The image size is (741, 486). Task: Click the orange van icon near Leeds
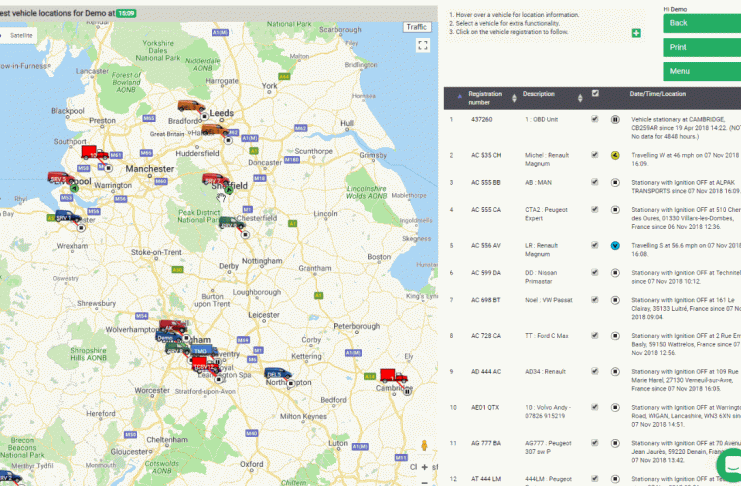tap(189, 105)
